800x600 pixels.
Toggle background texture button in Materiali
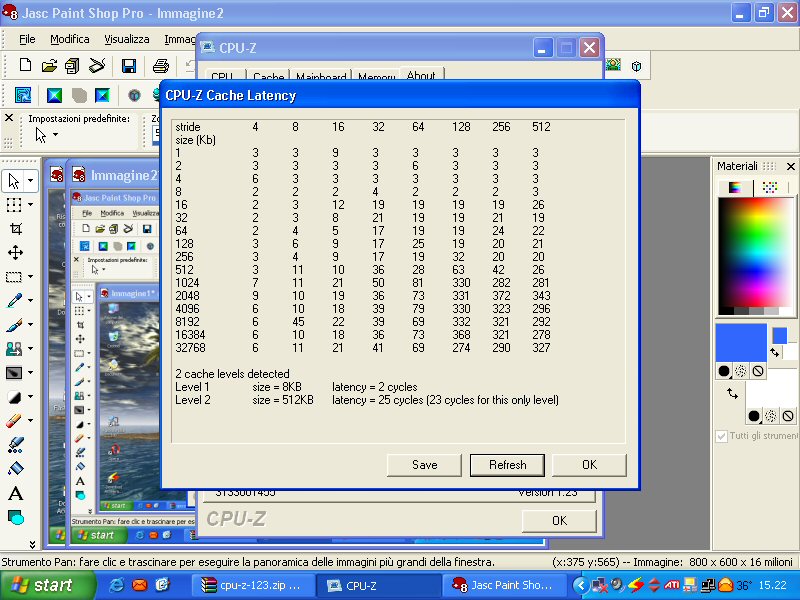click(x=771, y=416)
